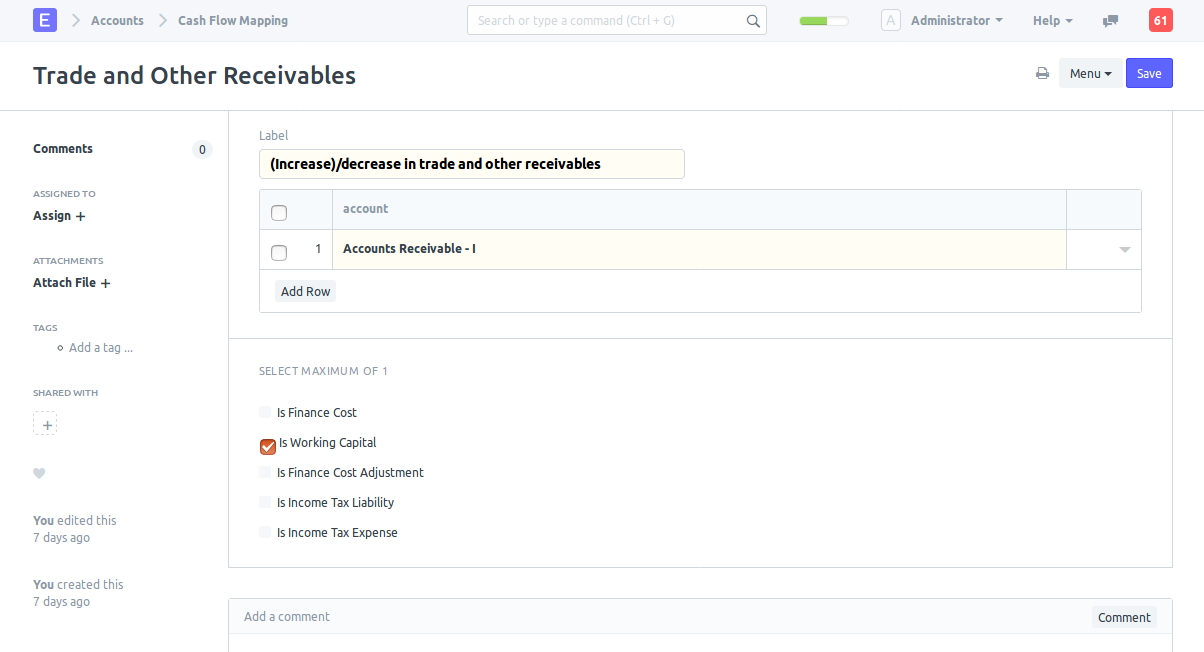This screenshot has width=1204, height=652.
Task: Click the Administrator avatar icon
Action: click(891, 20)
